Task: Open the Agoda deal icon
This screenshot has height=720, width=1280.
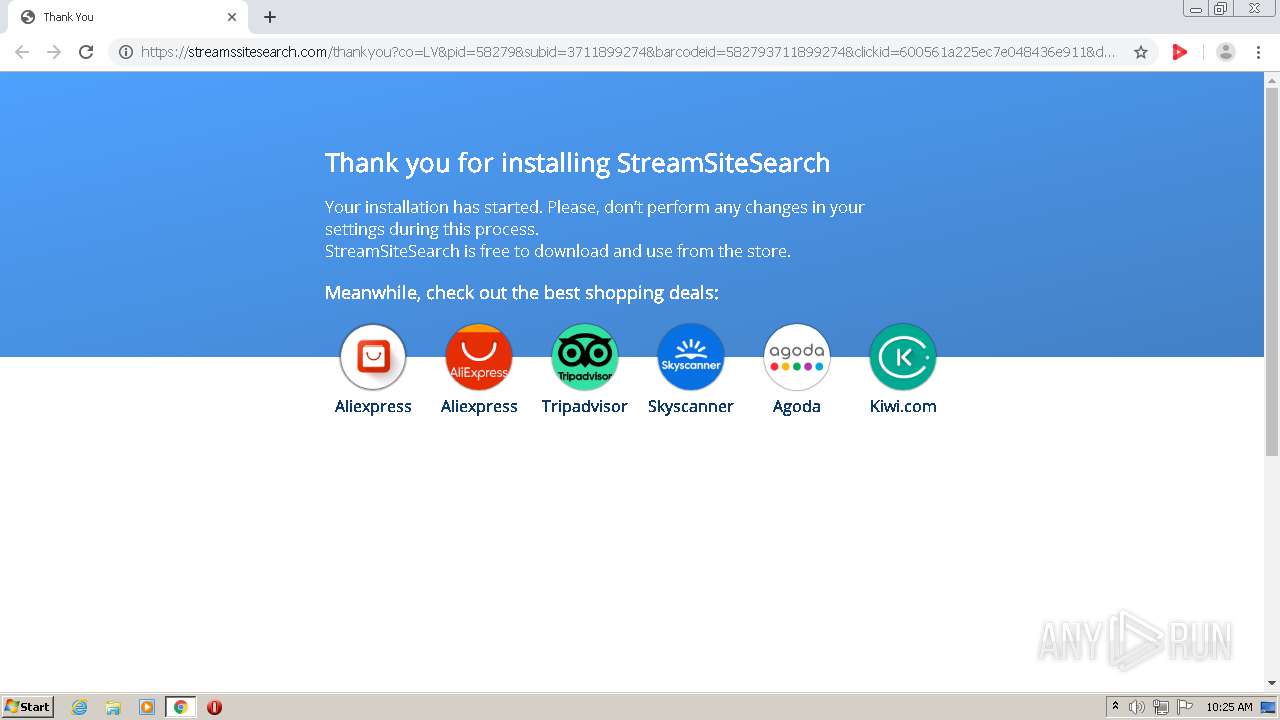Action: click(x=797, y=357)
